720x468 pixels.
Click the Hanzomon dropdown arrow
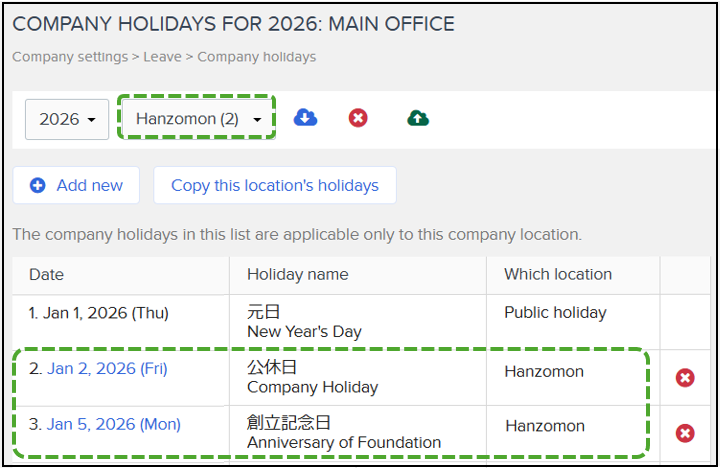pyautogui.click(x=257, y=119)
